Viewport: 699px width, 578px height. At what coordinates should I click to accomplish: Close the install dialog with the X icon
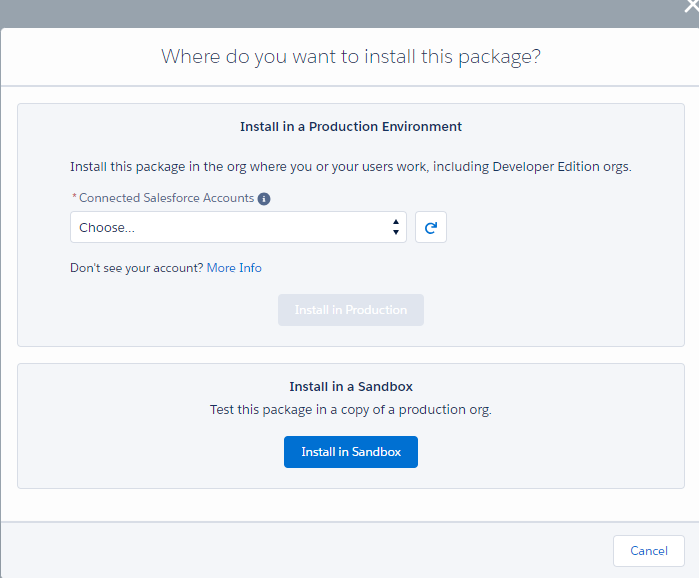[692, 5]
